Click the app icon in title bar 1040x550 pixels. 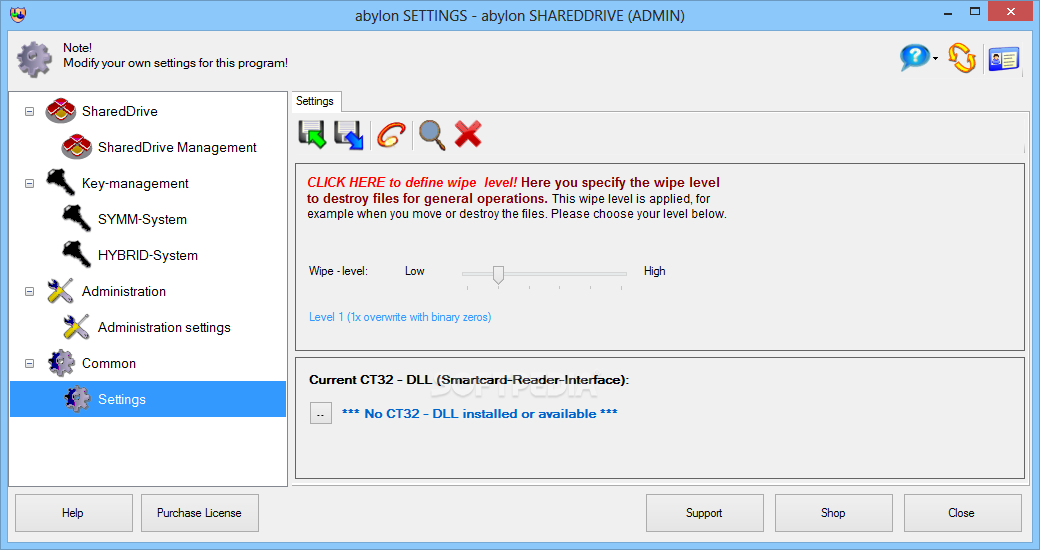tap(18, 14)
